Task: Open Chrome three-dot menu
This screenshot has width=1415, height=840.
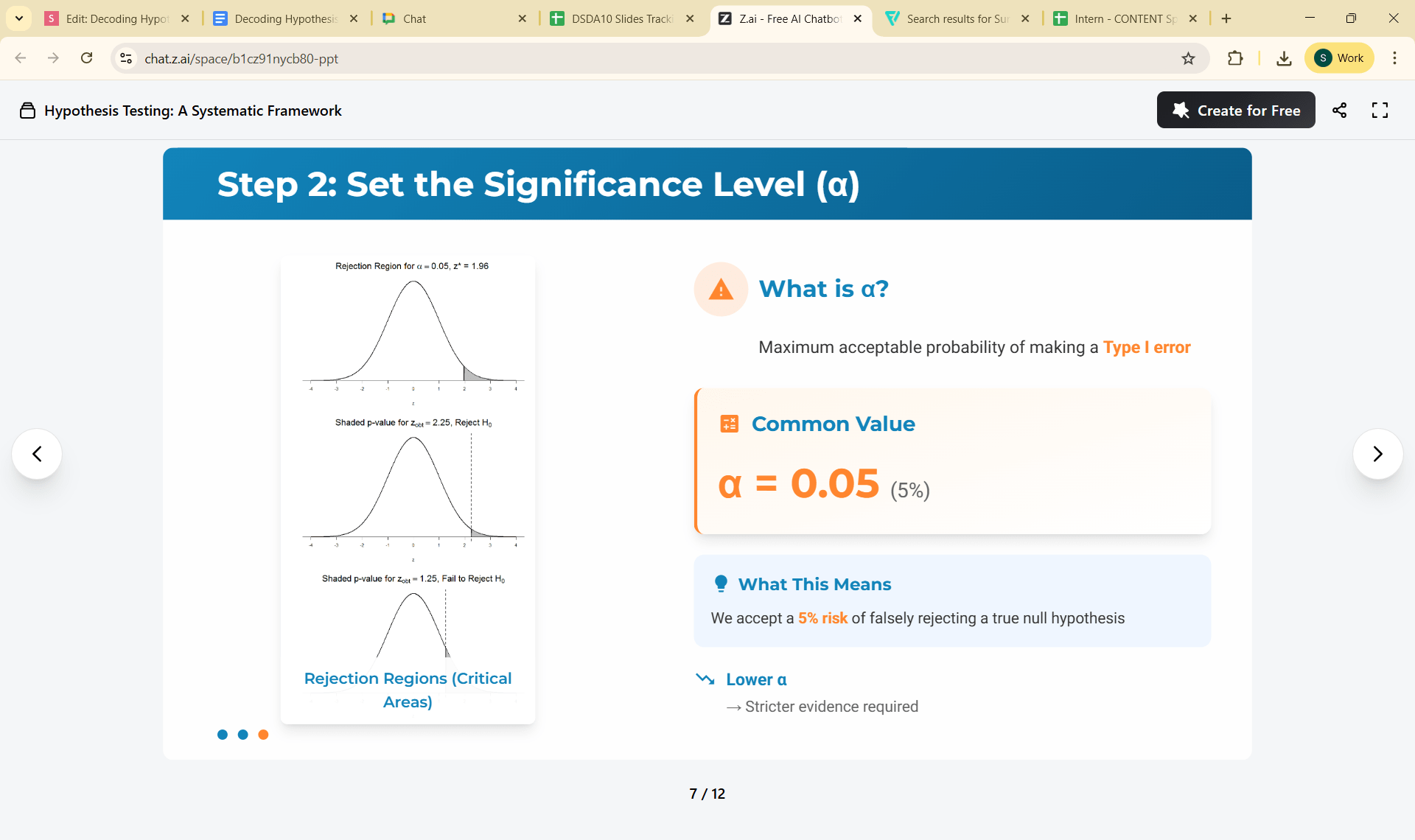Action: (x=1394, y=58)
